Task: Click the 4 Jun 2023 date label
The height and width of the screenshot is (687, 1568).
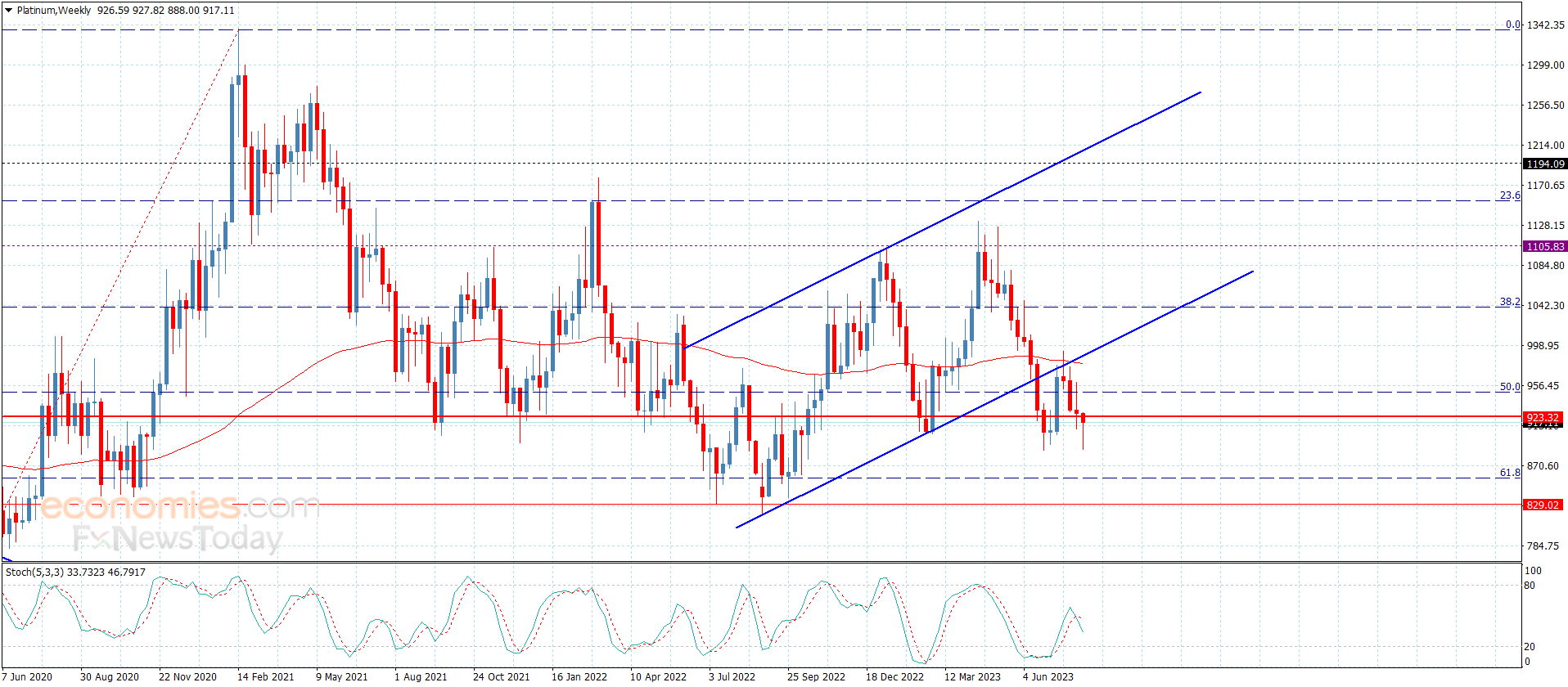Action: click(x=1048, y=676)
